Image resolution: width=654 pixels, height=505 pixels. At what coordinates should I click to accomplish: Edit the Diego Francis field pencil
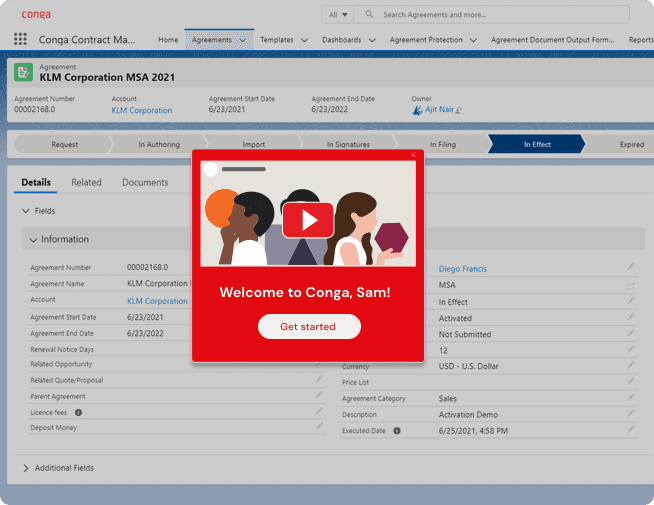631,266
